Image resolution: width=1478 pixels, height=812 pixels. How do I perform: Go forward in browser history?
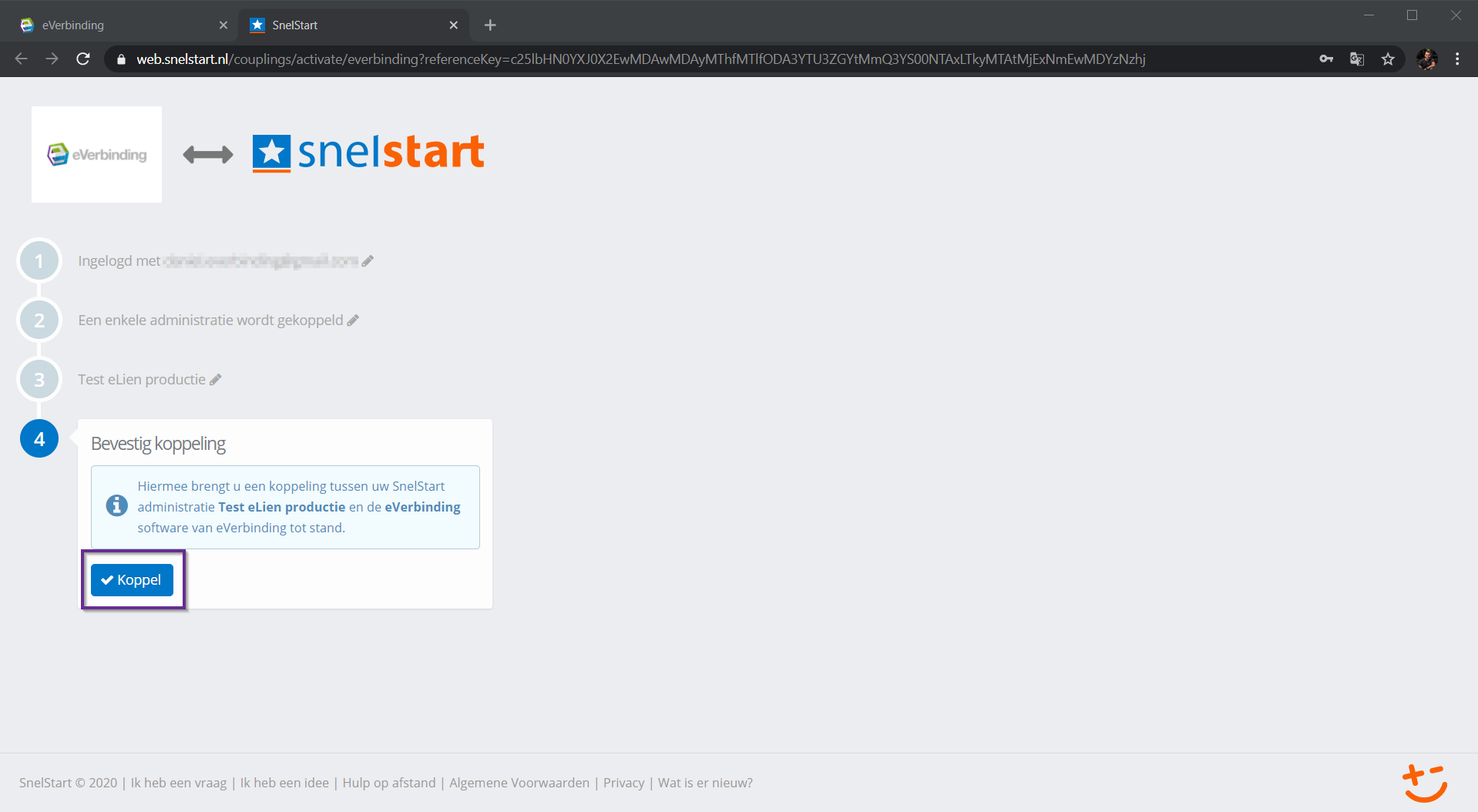(x=52, y=59)
